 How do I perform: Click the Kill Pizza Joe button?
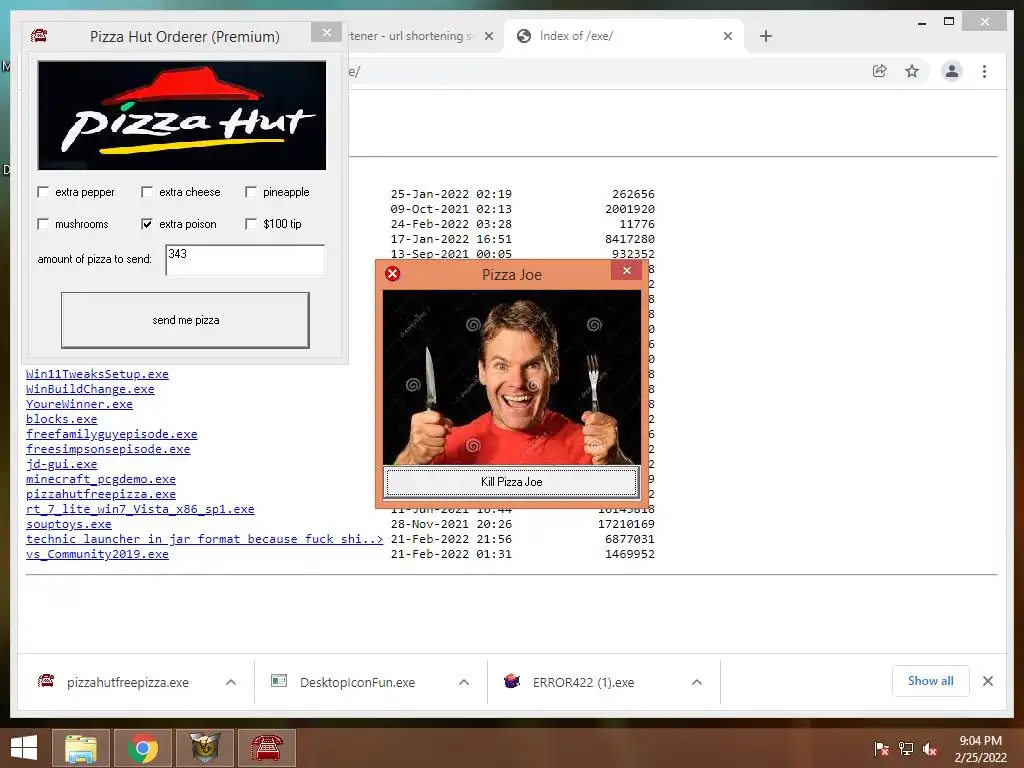(511, 482)
